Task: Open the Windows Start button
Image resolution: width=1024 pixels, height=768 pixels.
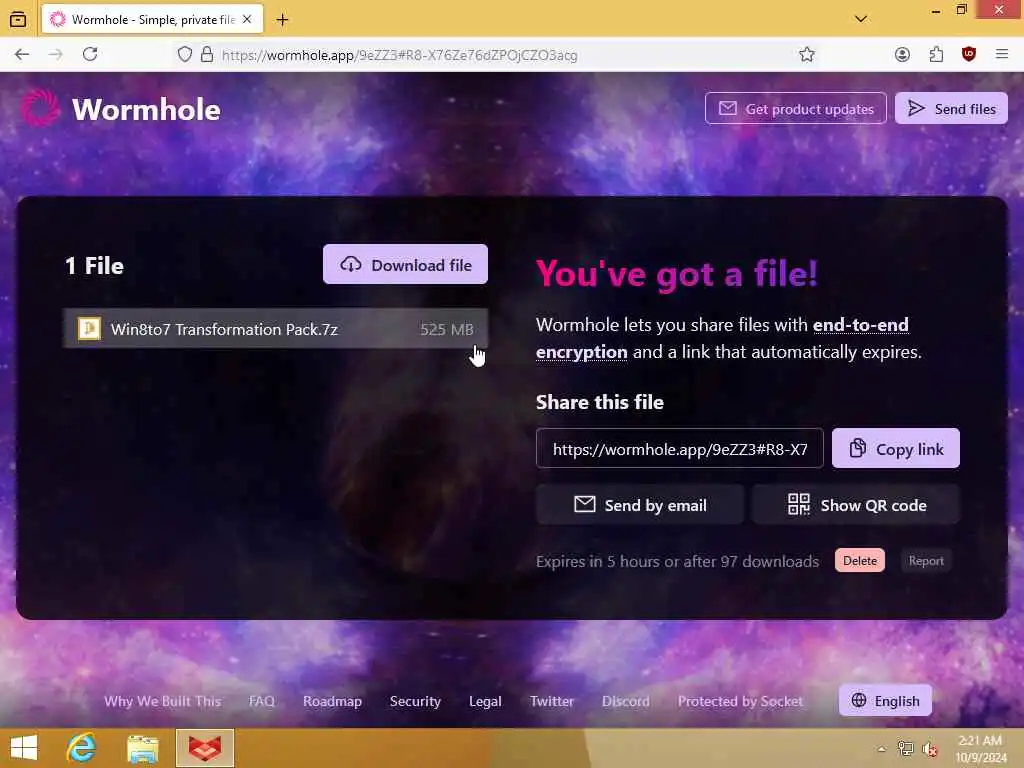Action: pos(24,748)
